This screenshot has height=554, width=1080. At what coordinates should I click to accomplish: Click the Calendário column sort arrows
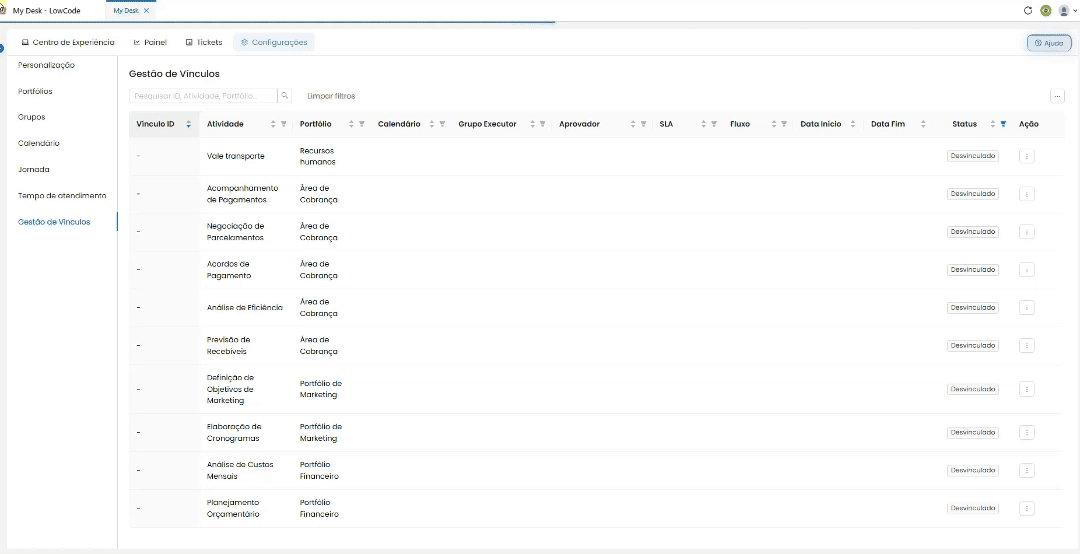coord(432,125)
